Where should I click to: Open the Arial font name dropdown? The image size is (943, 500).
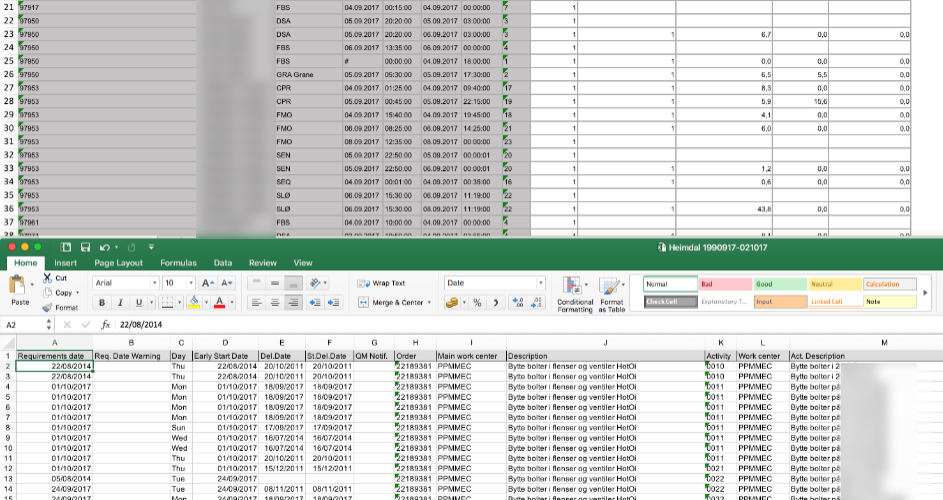tap(155, 283)
